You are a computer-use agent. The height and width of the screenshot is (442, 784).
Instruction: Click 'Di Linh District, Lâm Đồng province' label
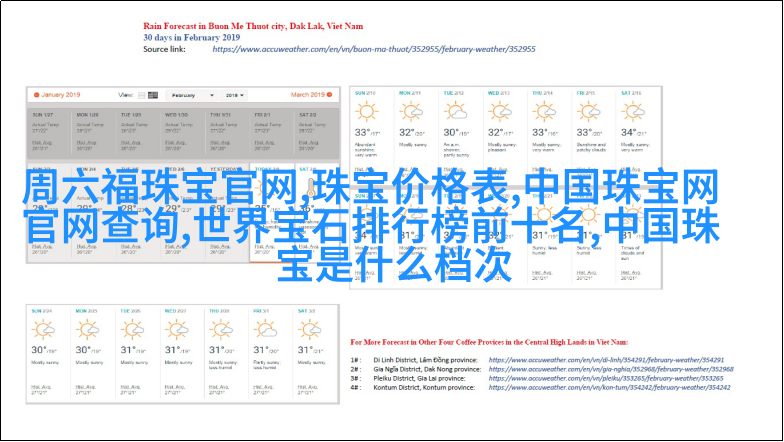425,360
